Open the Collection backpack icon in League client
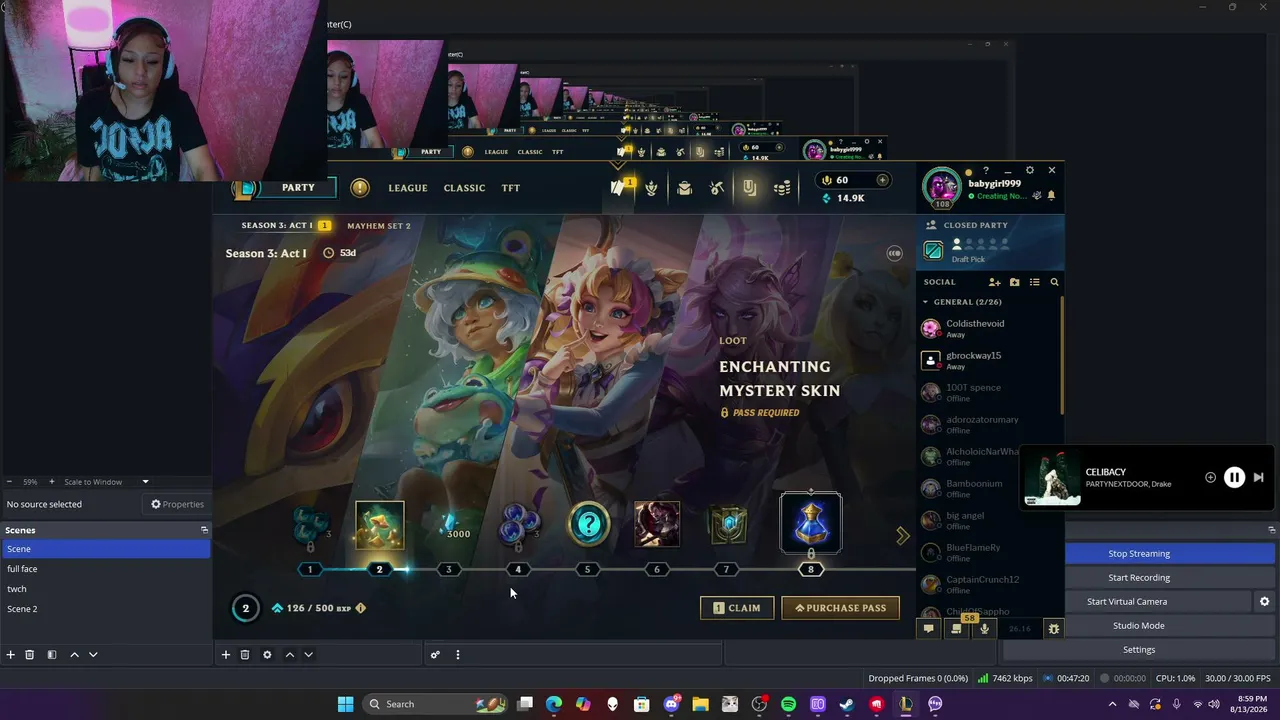 tap(684, 188)
